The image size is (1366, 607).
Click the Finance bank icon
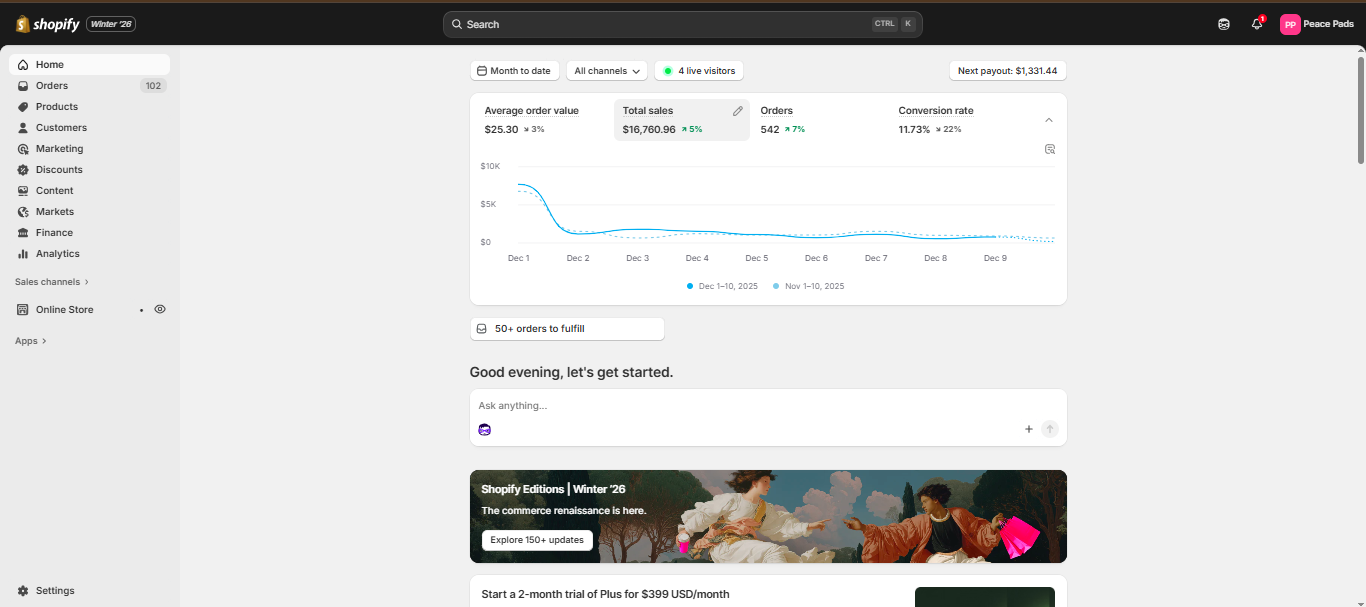click(x=23, y=233)
